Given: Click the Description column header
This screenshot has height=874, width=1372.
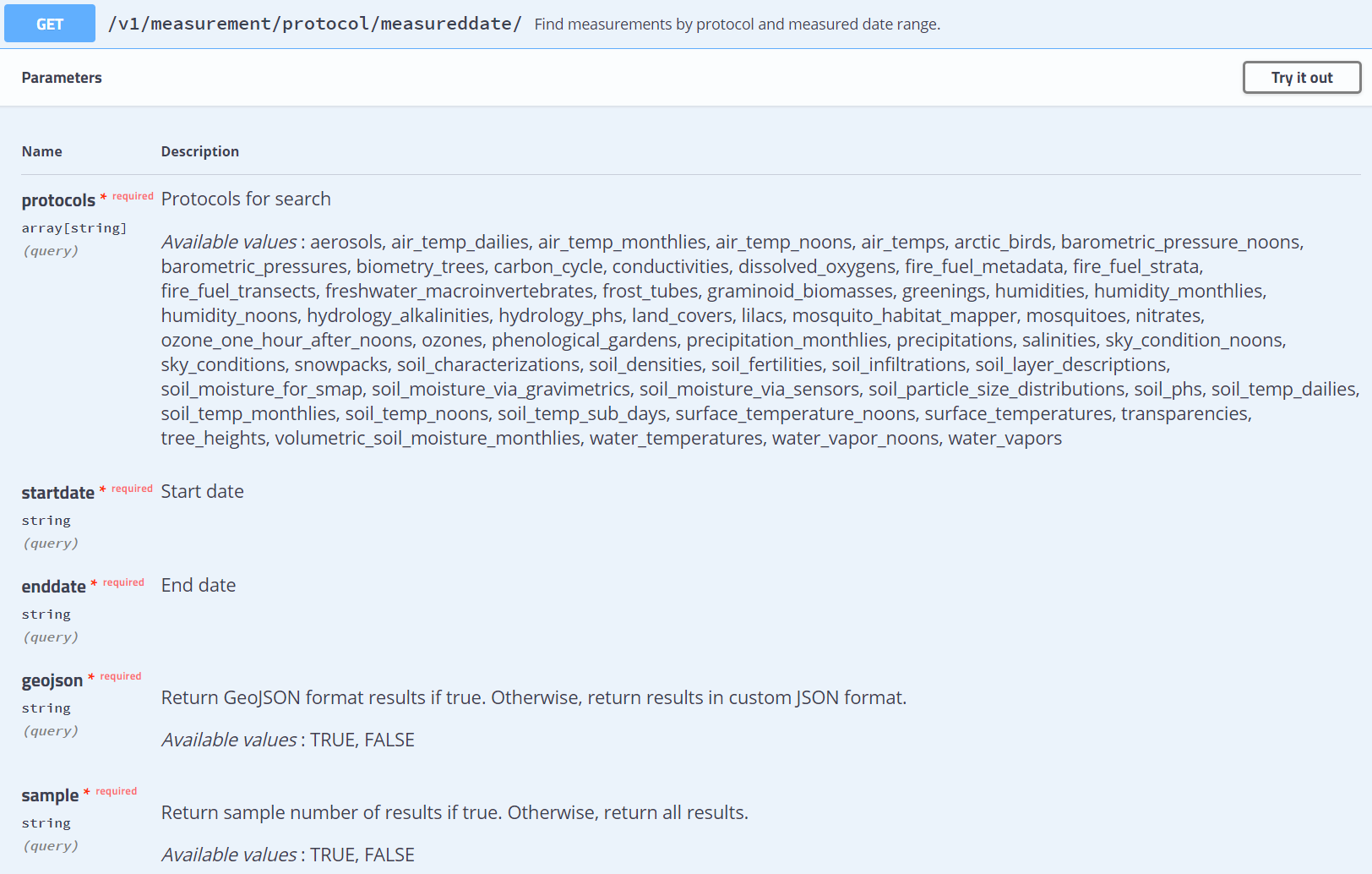Looking at the screenshot, I should coord(200,151).
